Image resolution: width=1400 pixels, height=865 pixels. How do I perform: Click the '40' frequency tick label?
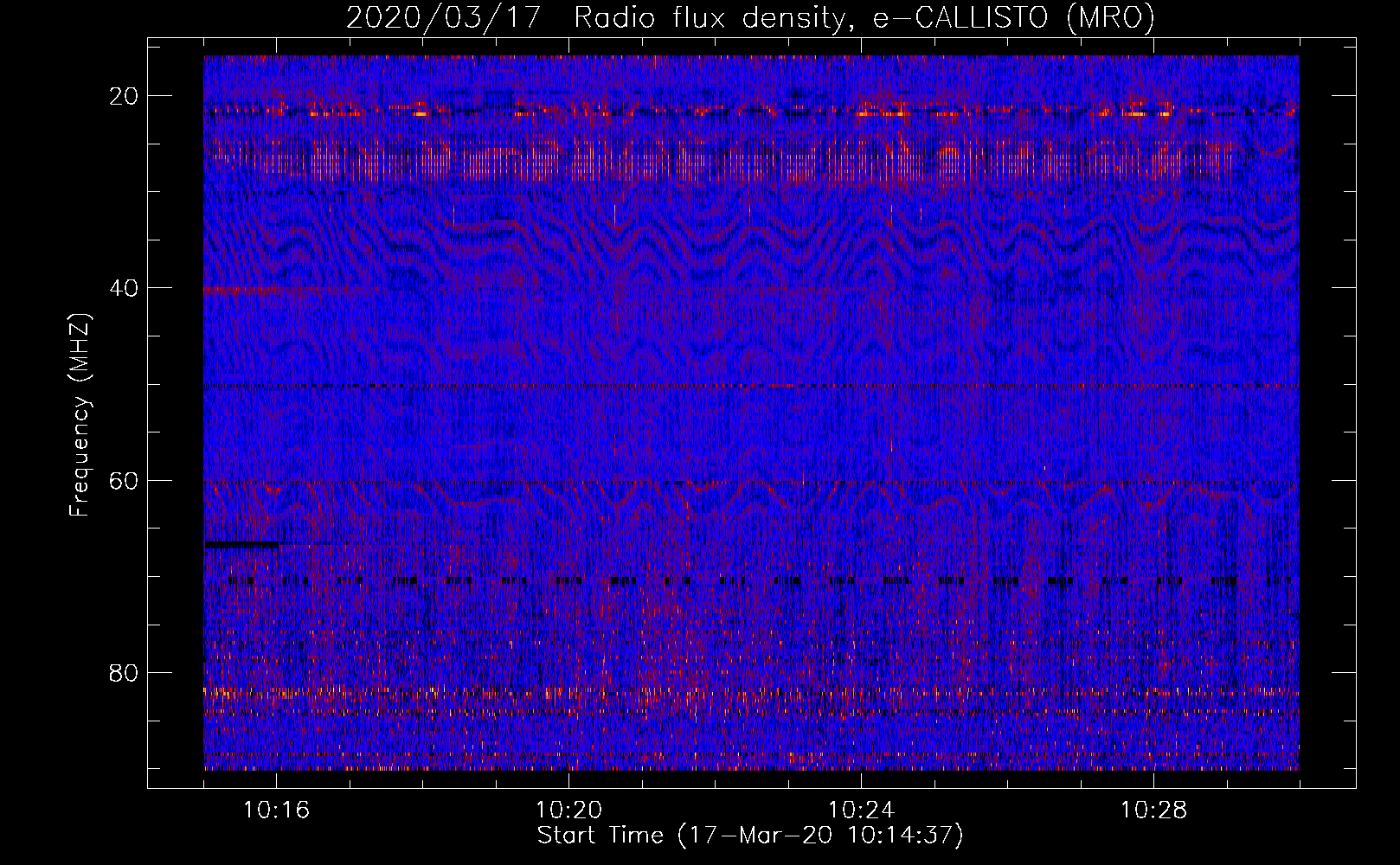125,288
